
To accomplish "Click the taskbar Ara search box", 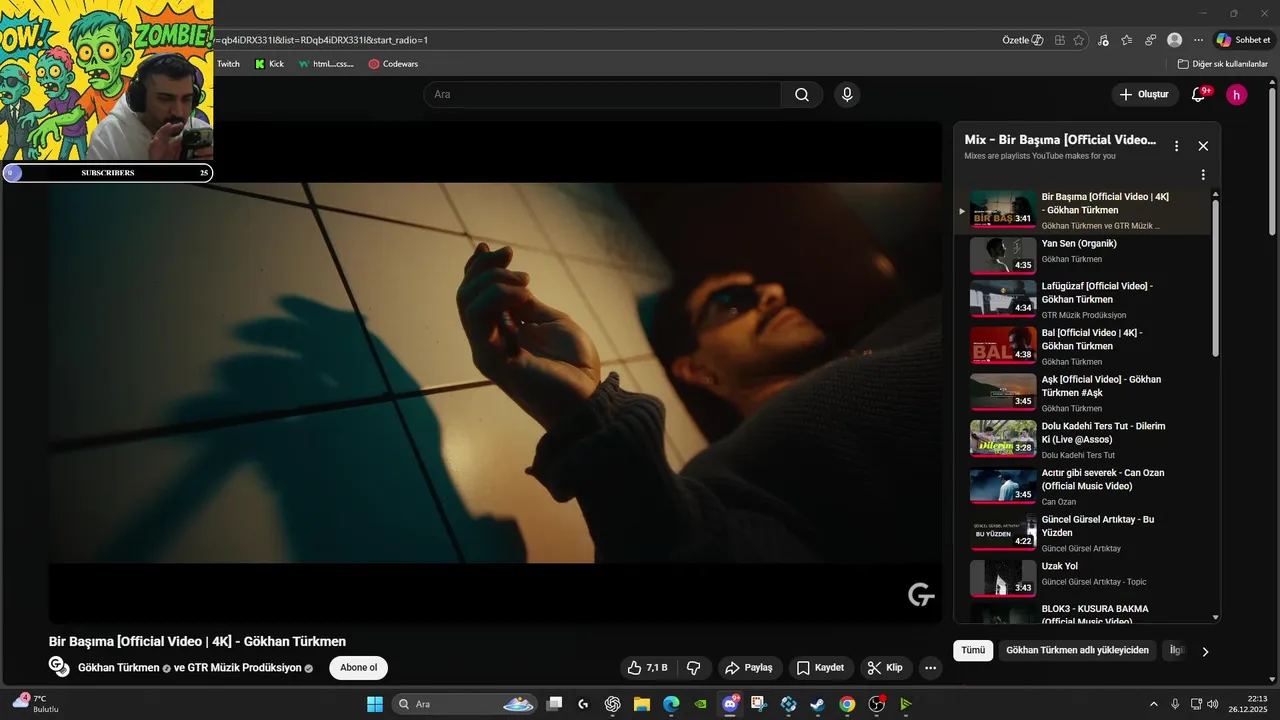I will coord(465,704).
